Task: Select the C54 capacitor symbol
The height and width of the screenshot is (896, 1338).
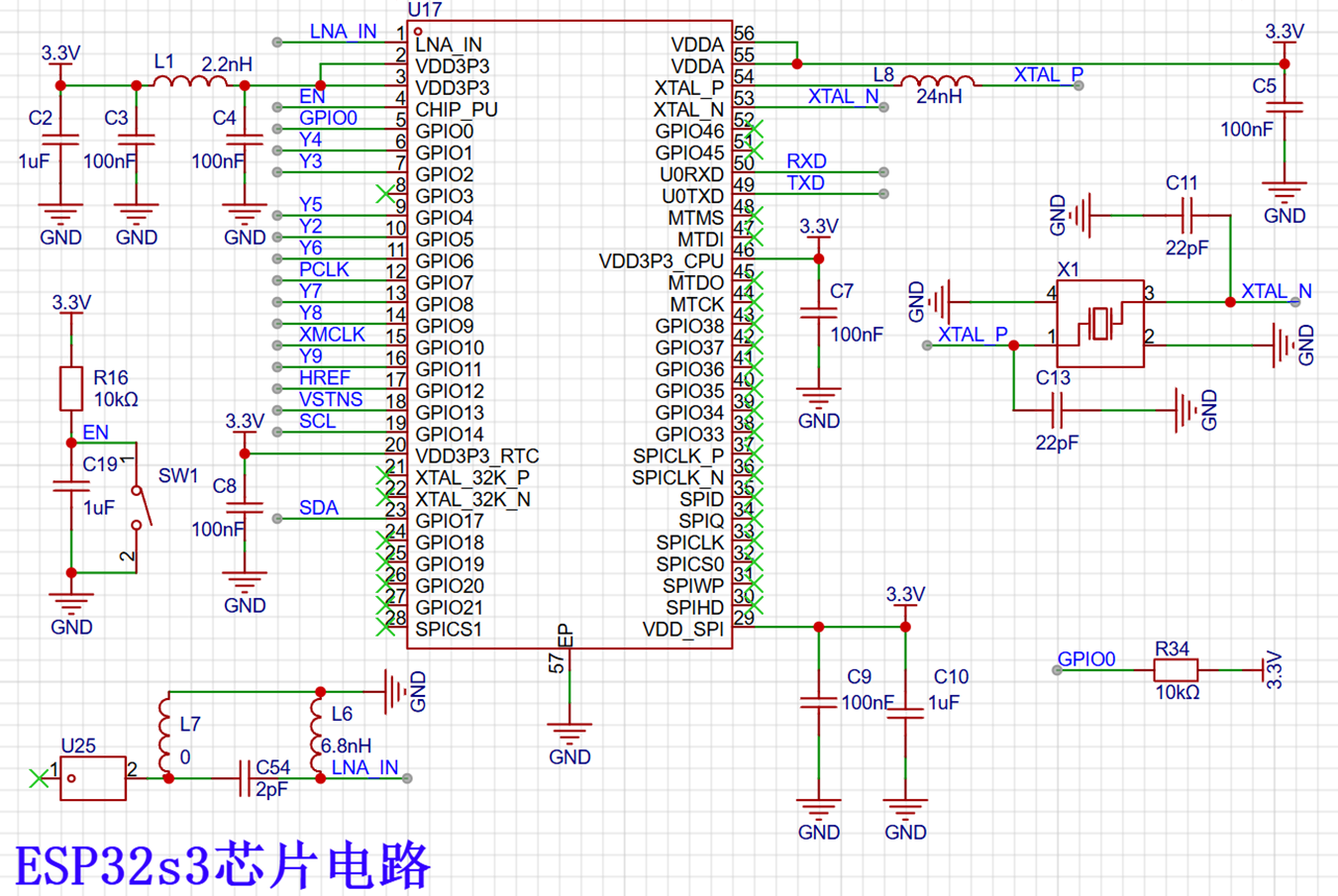Action: tap(245, 778)
